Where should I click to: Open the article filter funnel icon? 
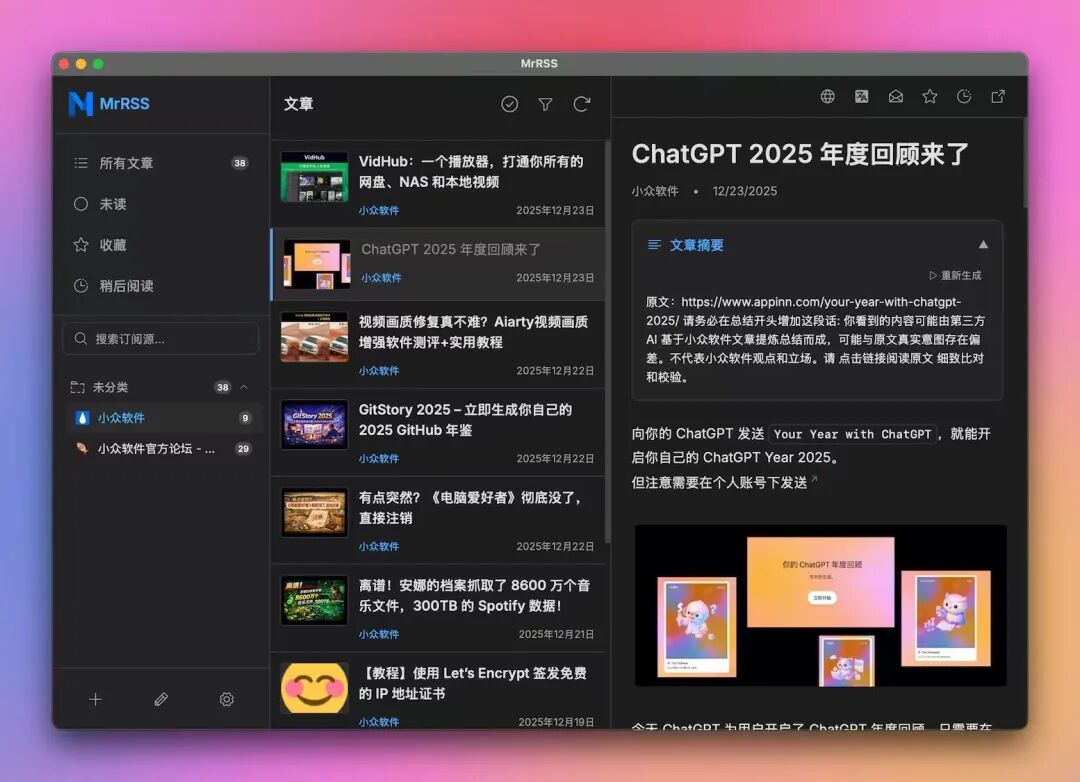coord(546,104)
